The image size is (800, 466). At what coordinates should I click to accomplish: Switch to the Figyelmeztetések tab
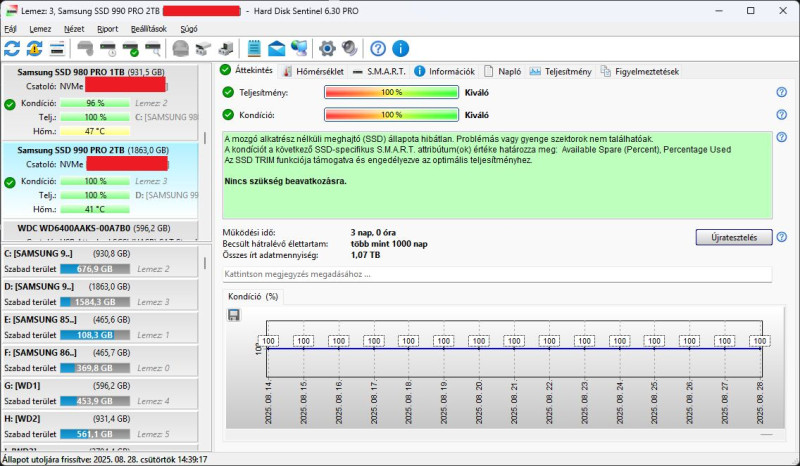640,71
